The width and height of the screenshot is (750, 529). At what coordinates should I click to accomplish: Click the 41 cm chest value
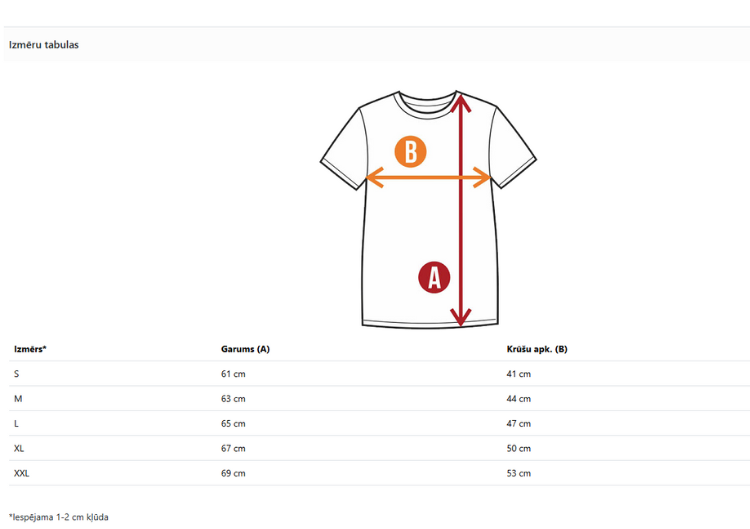coord(518,374)
